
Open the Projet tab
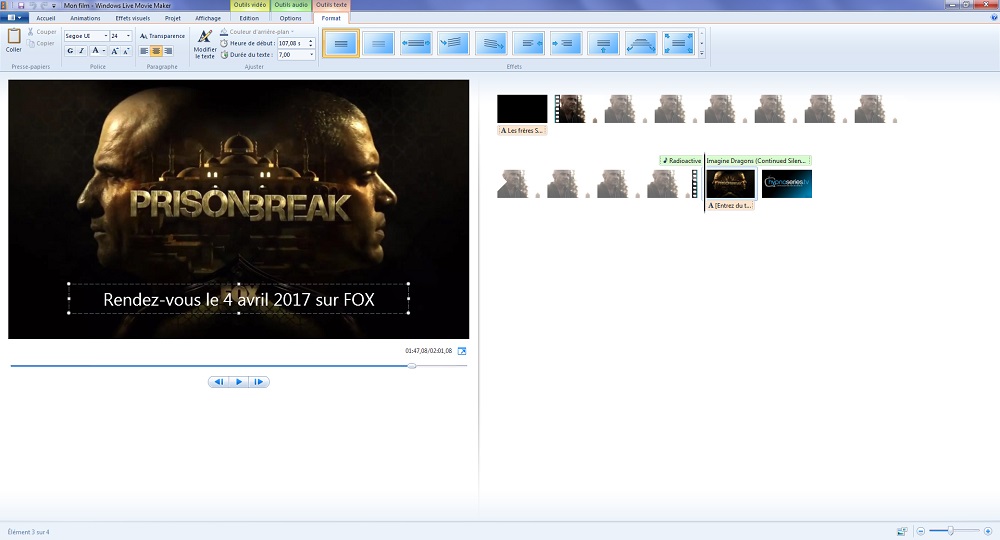[172, 18]
